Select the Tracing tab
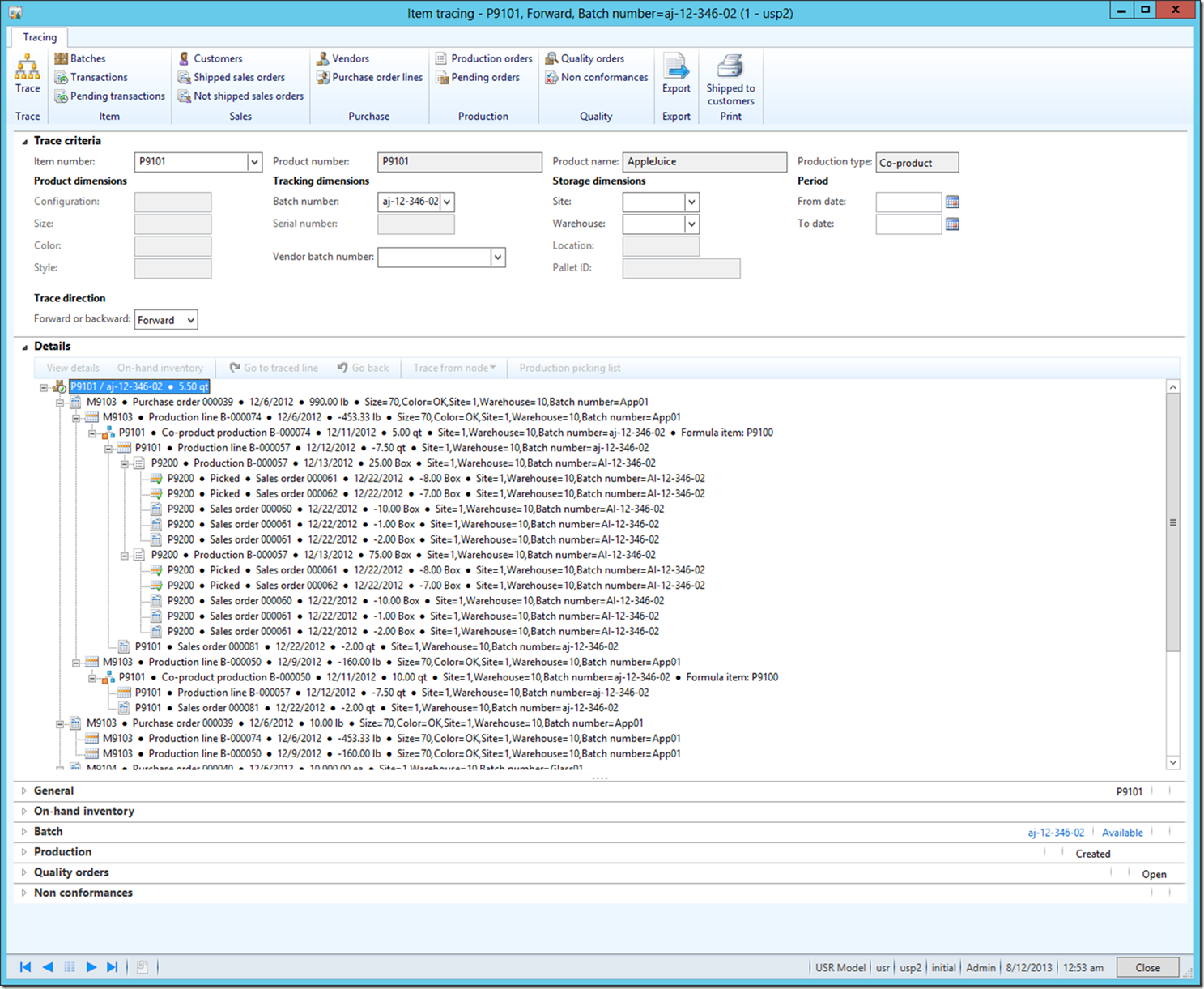1204x989 pixels. (40, 37)
